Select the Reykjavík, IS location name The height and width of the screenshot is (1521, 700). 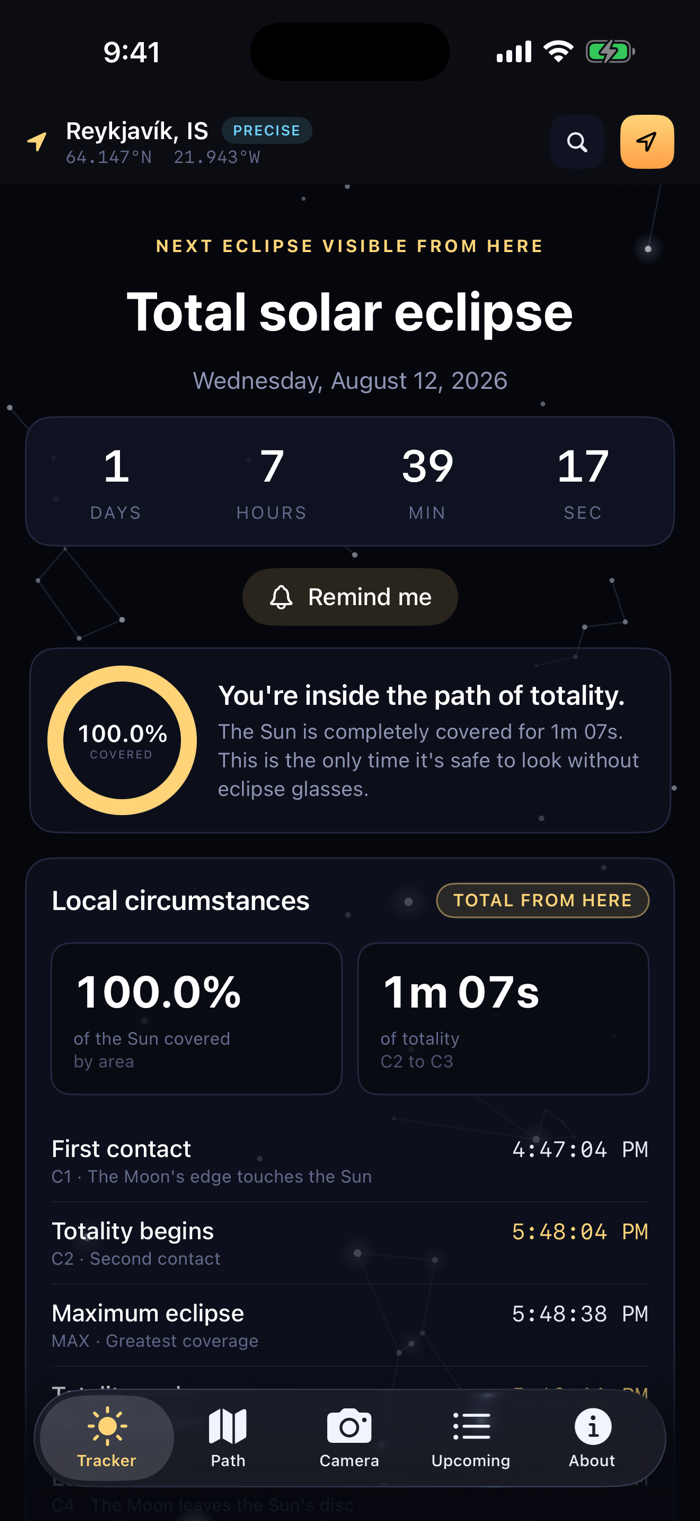coord(137,131)
